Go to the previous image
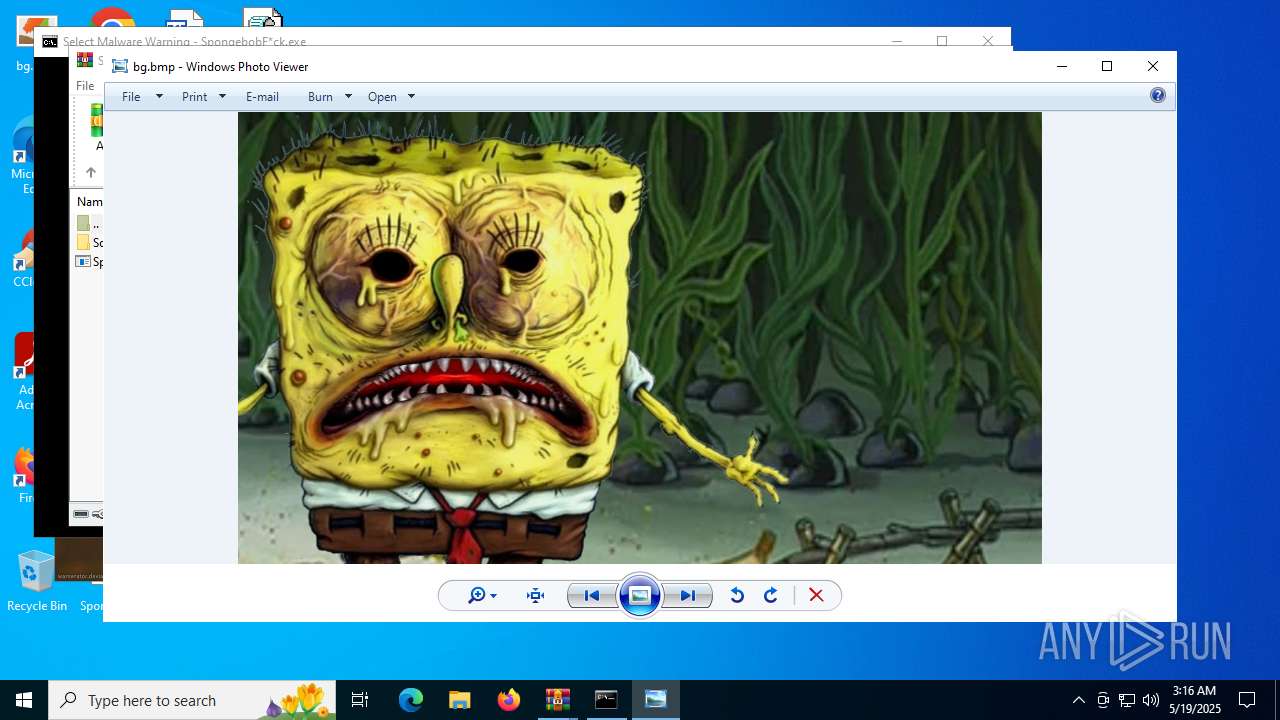This screenshot has height=720, width=1280. 592,596
